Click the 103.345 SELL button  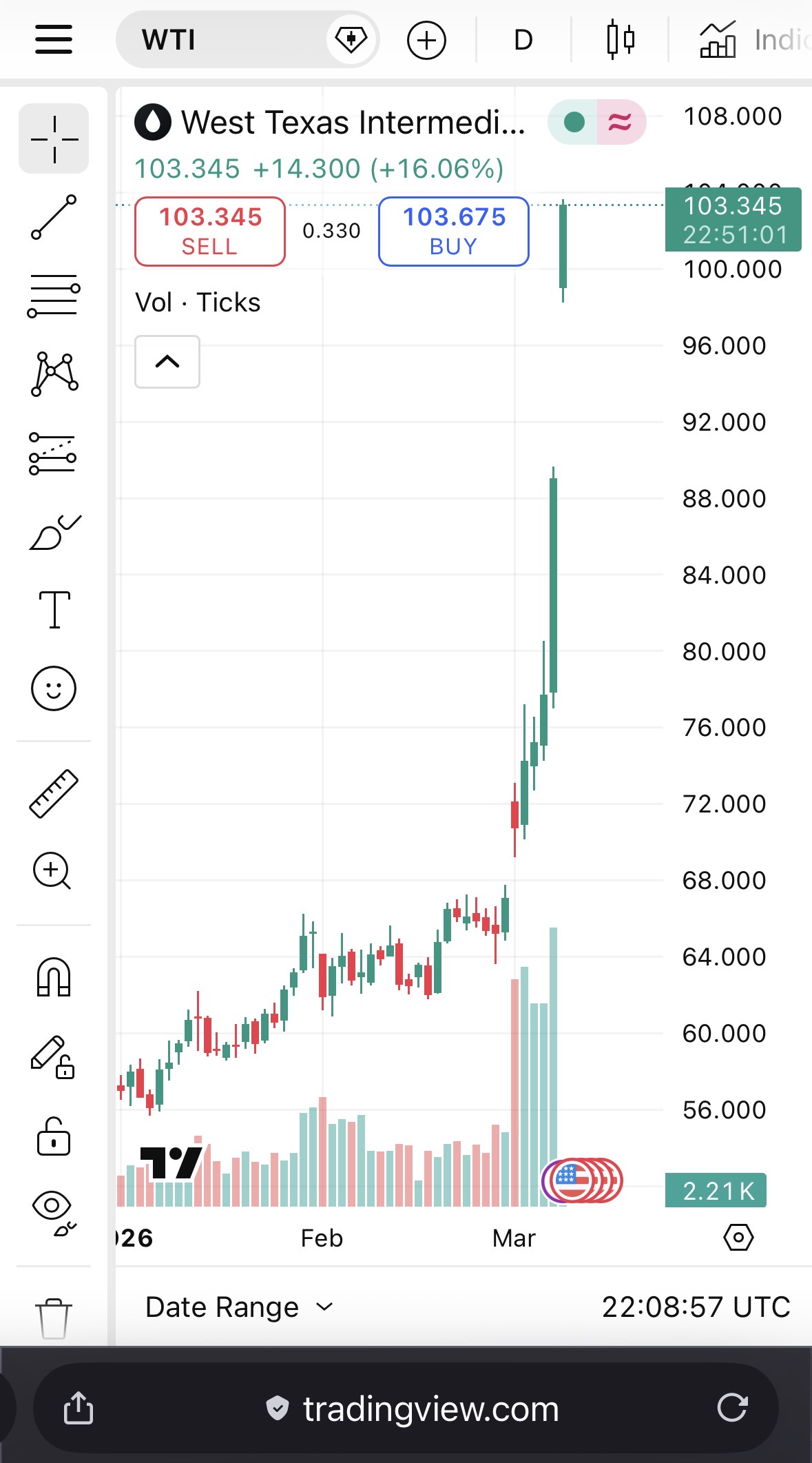(x=210, y=232)
